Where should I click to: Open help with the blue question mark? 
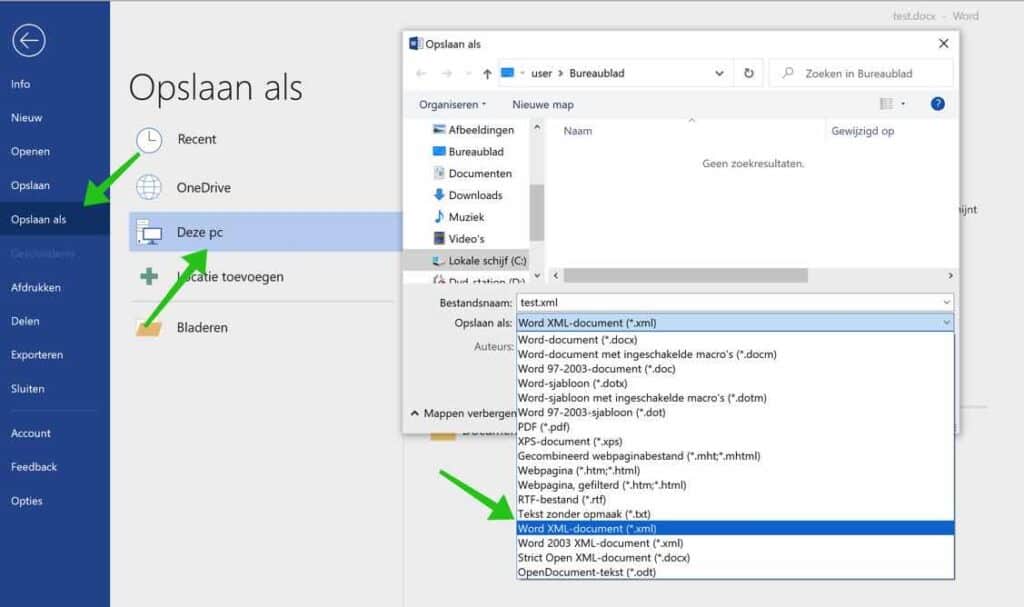click(x=937, y=104)
